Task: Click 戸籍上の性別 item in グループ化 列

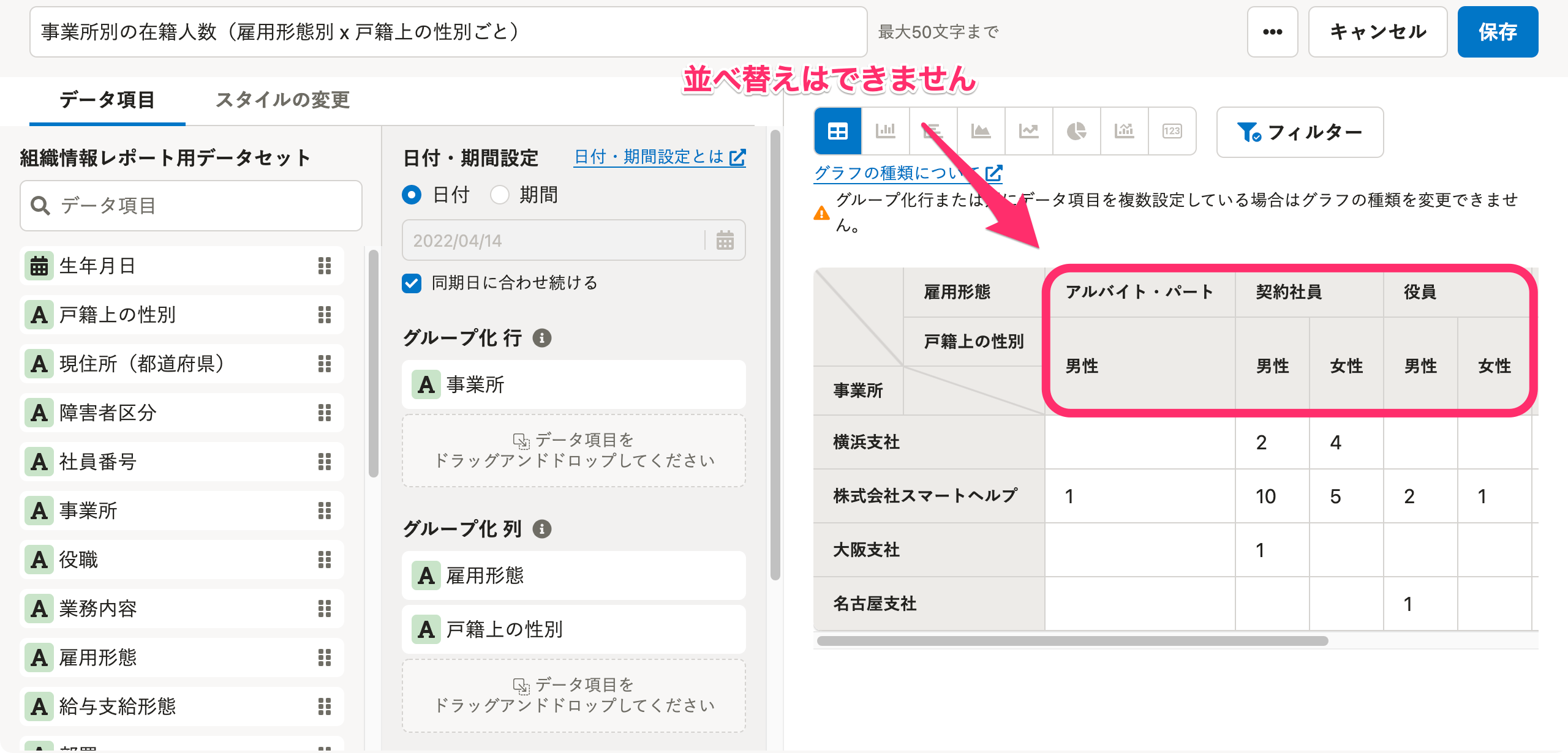Action: point(573,629)
